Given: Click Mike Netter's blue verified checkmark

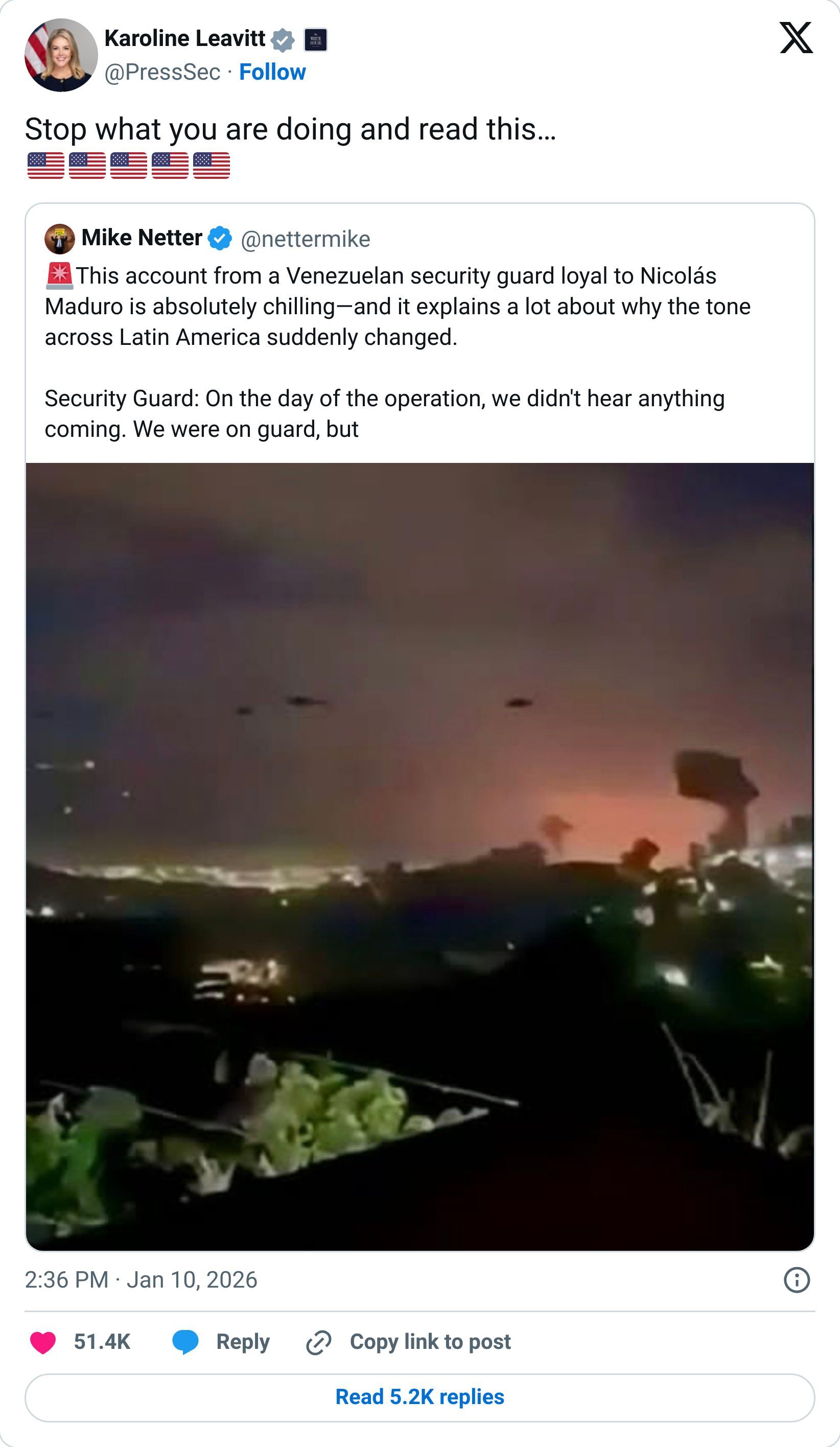Looking at the screenshot, I should (220, 238).
